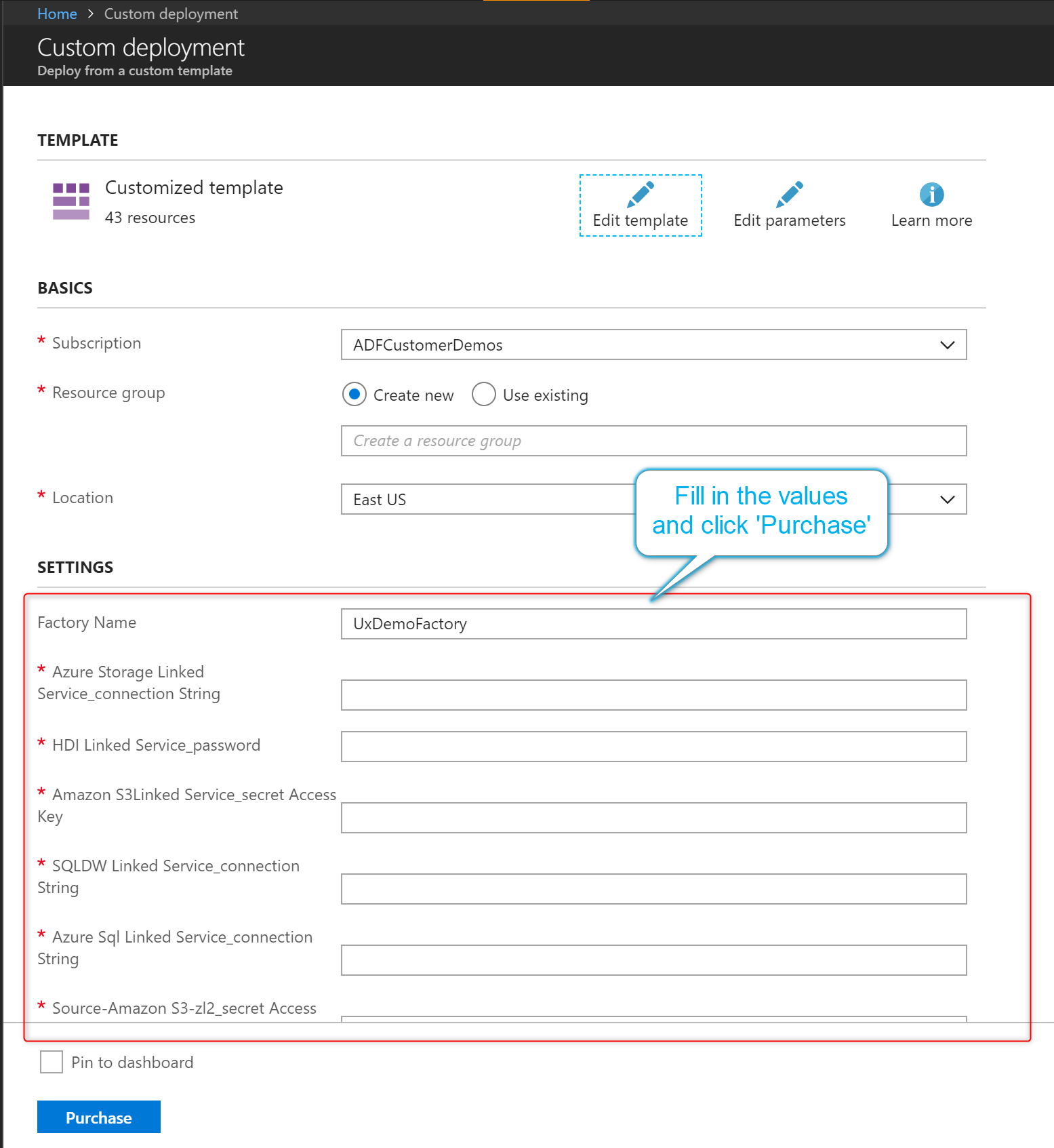
Task: Focus the Create a resource group field
Action: 654,441
